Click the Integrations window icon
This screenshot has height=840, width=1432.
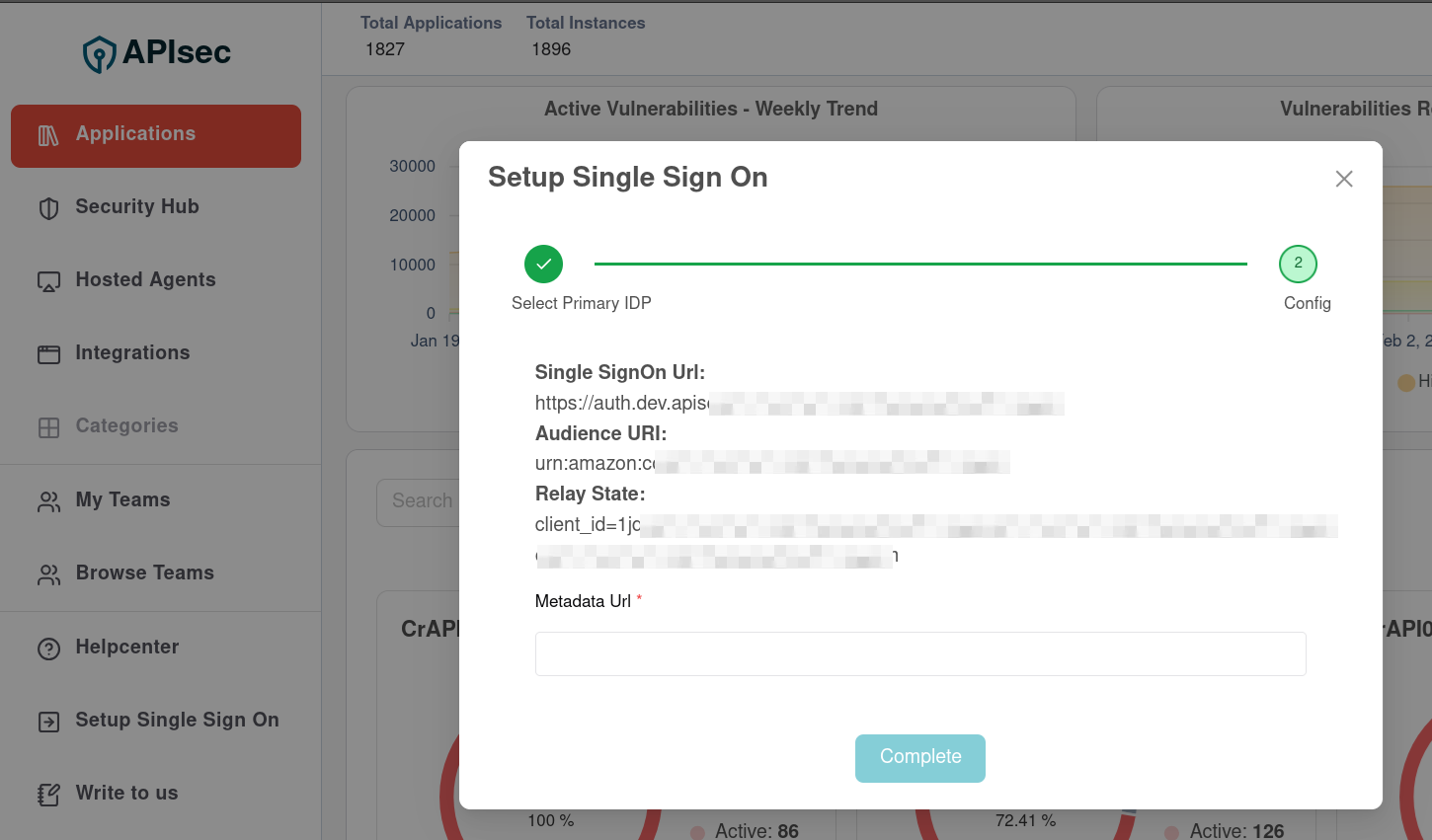coord(48,354)
